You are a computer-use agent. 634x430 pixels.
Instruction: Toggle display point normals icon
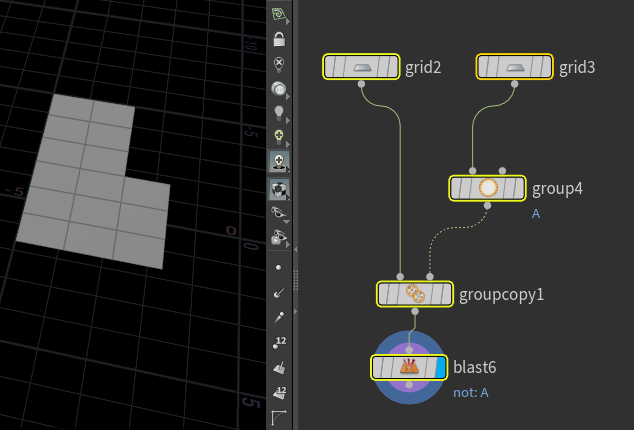point(279,293)
